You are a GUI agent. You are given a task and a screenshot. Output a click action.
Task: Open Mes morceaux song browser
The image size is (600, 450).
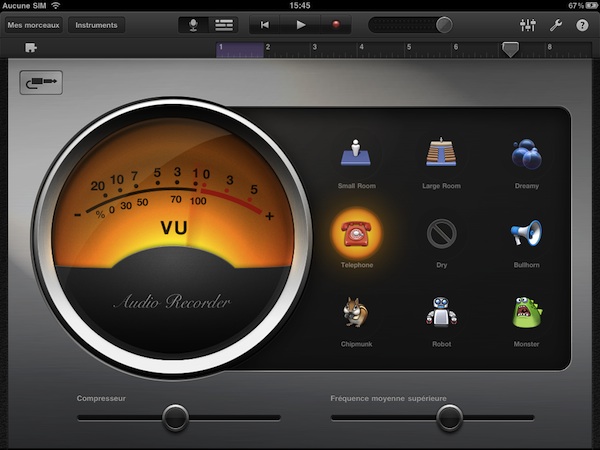pos(33,25)
